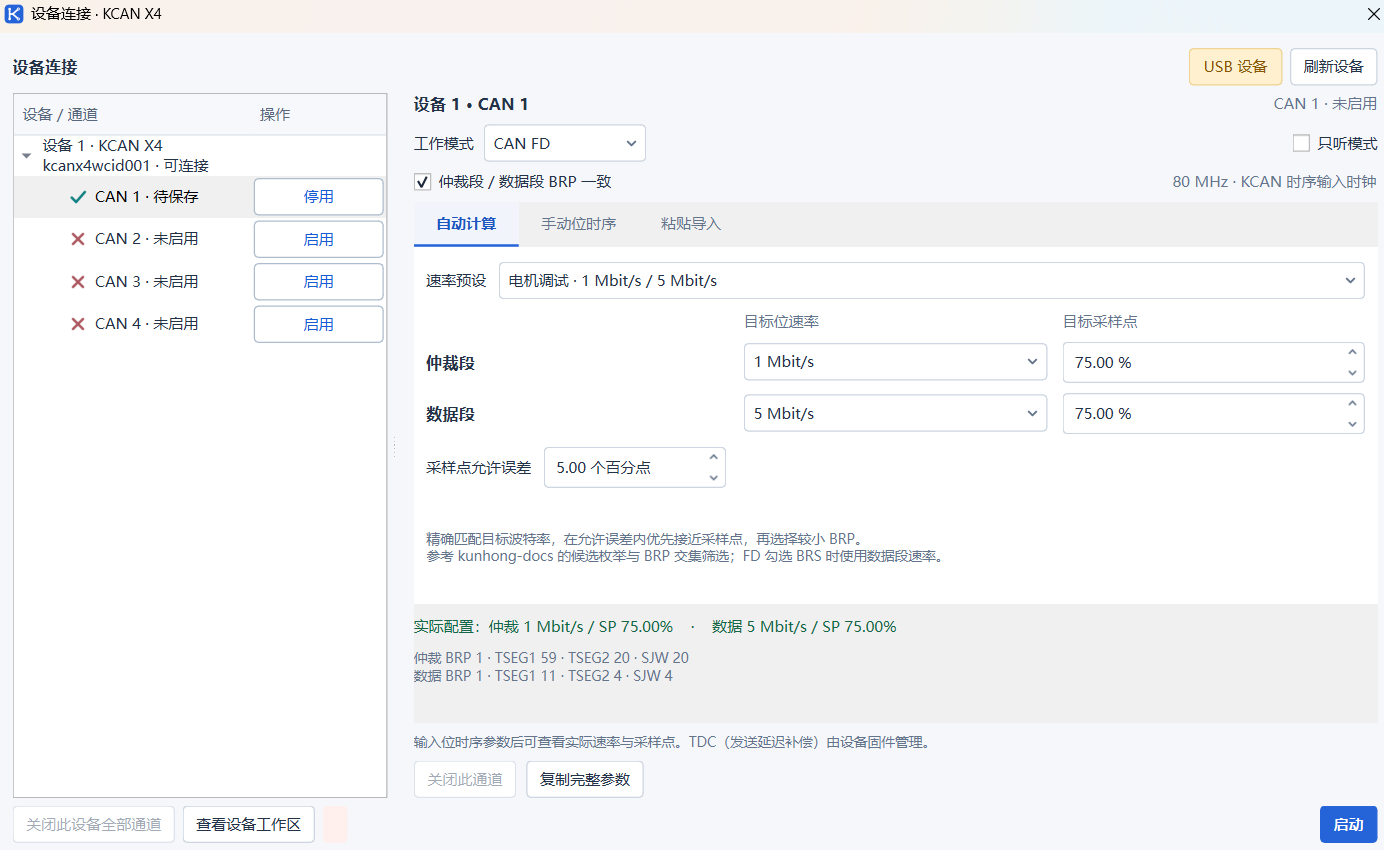Open the 仲裁段 1 Mbit/s rate dropdown
Image resolution: width=1384 pixels, height=850 pixels.
click(x=895, y=362)
